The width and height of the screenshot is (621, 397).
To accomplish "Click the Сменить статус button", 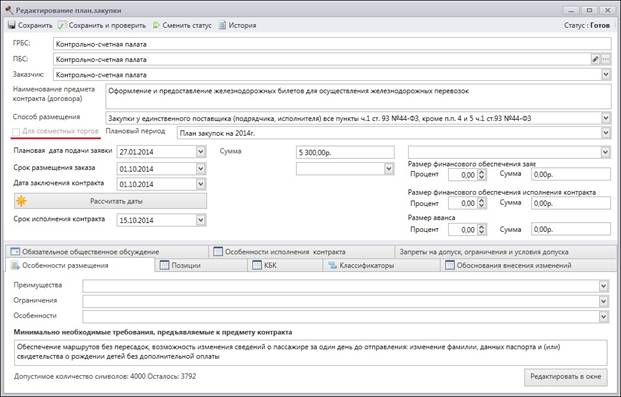I will coord(182,25).
